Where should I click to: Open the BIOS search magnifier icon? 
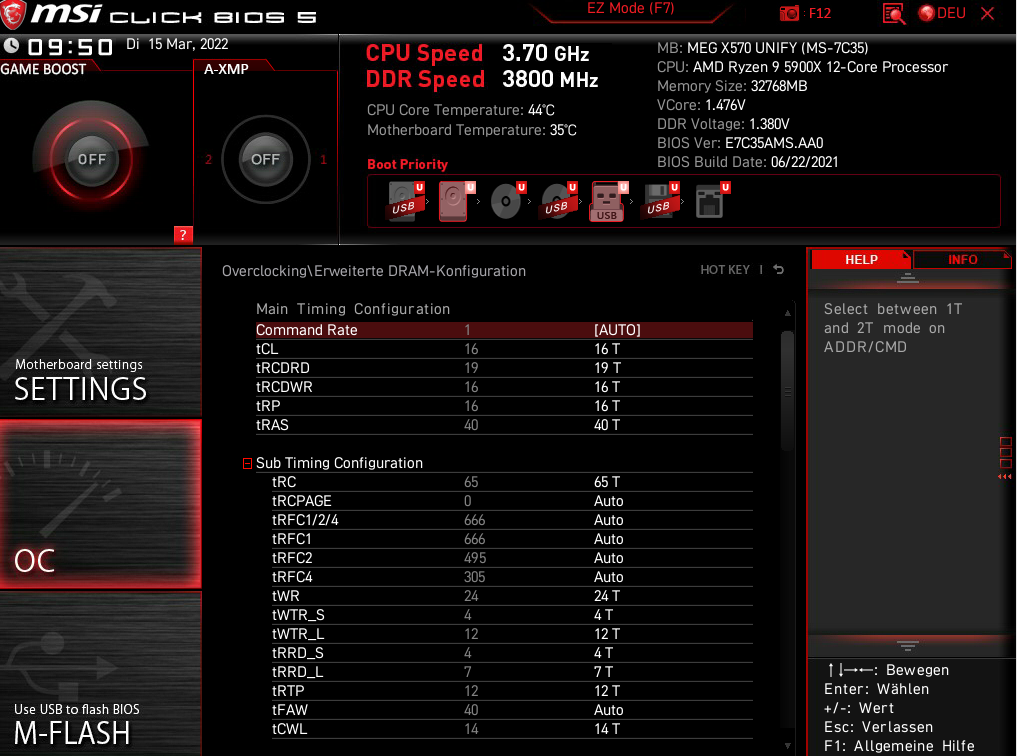[x=894, y=14]
